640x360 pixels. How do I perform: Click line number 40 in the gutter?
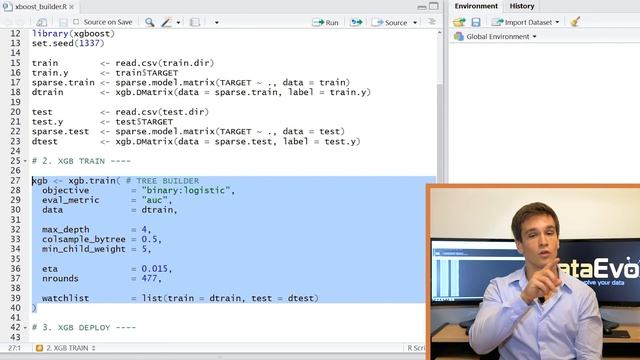[16, 308]
